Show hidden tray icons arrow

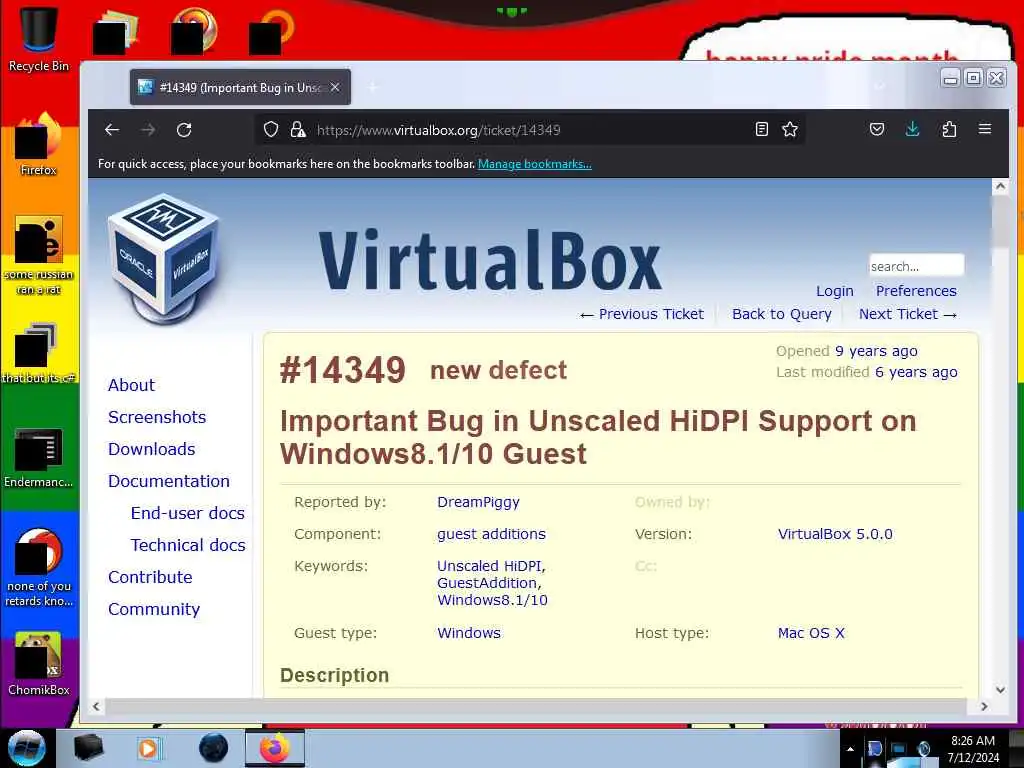coord(850,749)
